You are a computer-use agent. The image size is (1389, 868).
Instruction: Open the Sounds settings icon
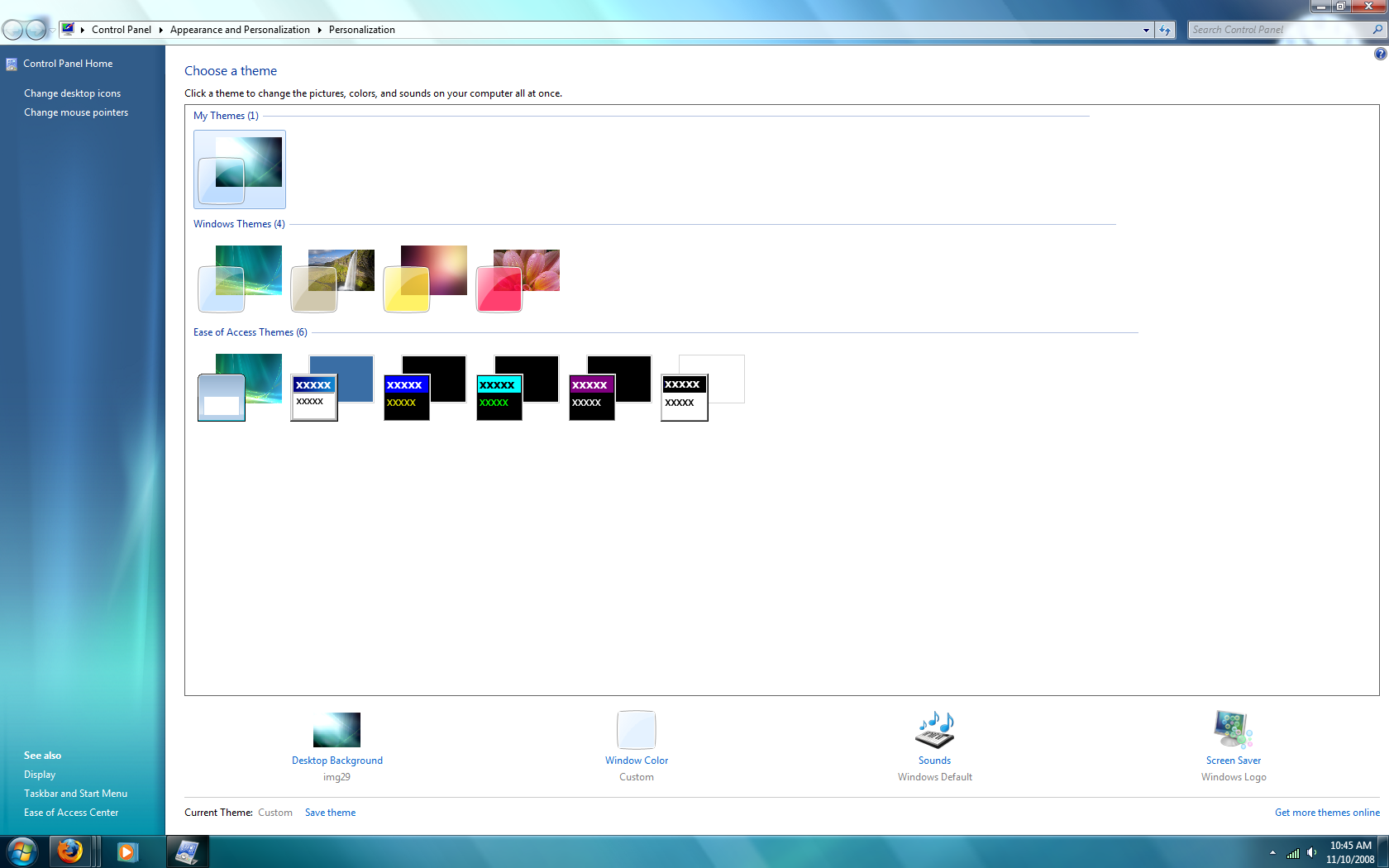tap(934, 730)
